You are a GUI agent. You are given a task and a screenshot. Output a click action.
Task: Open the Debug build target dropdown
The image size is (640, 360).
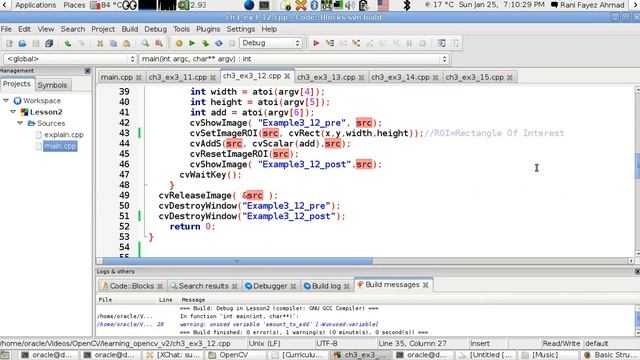coord(270,43)
